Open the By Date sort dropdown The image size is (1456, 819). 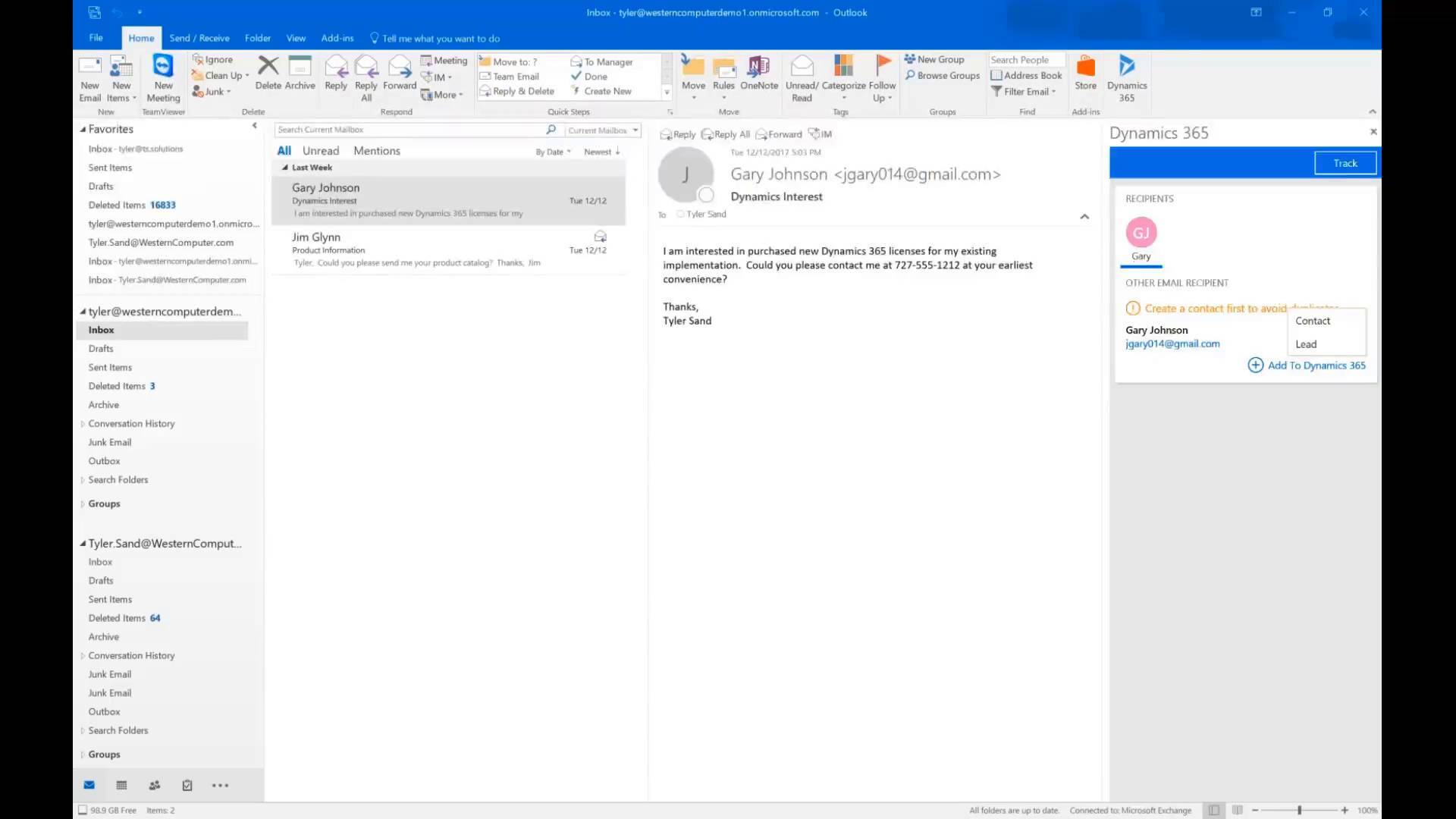click(x=553, y=152)
